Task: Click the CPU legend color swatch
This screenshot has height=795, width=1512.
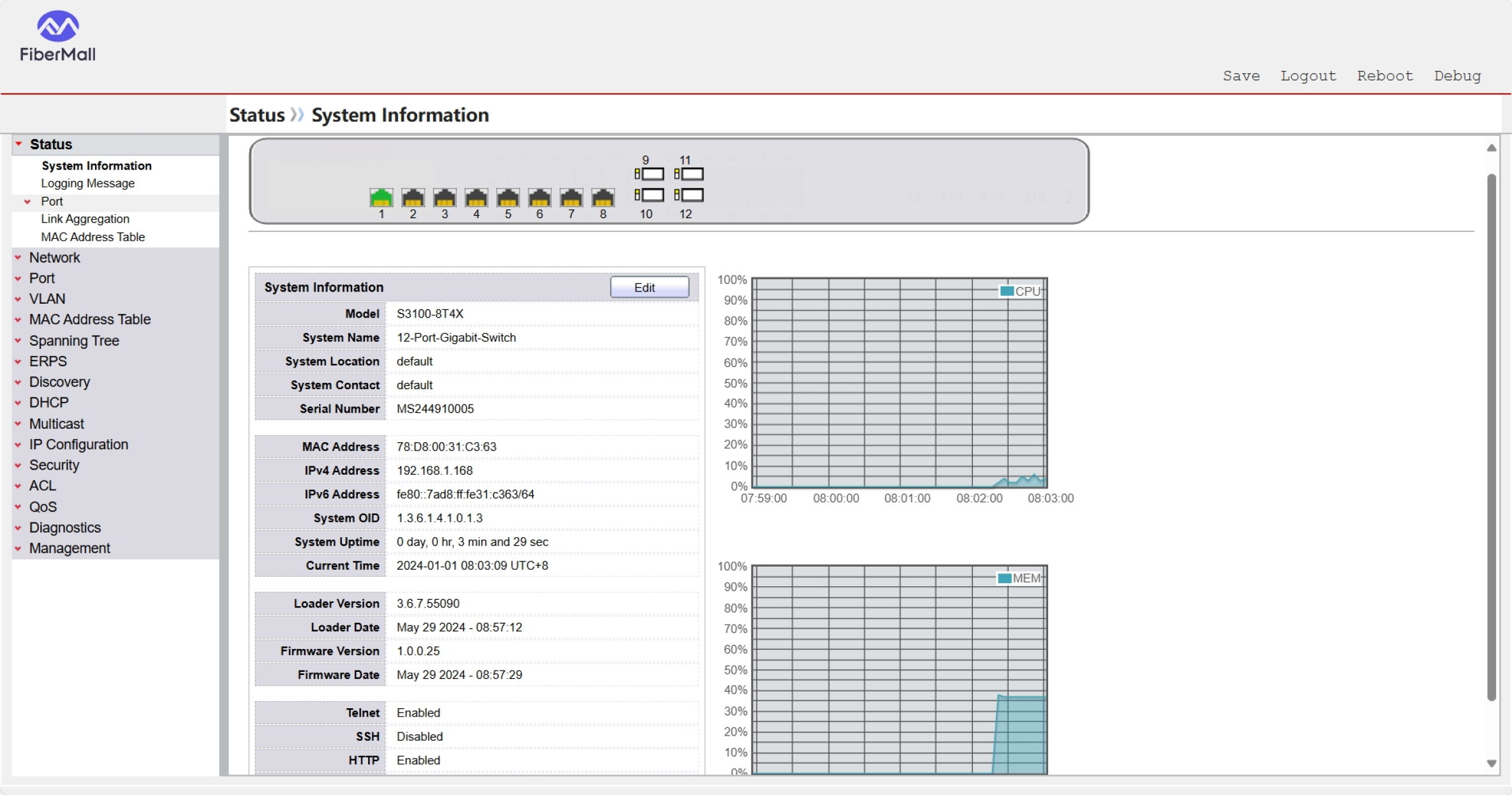Action: [1007, 291]
